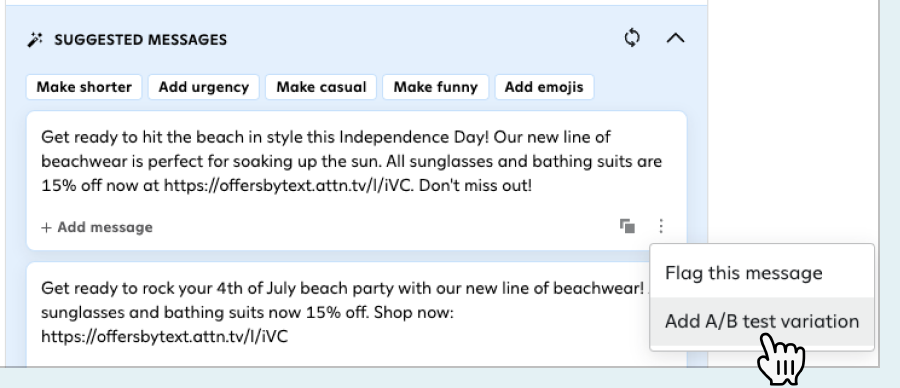Select the 4th of July beach party message
900x388 pixels.
tap(342, 312)
